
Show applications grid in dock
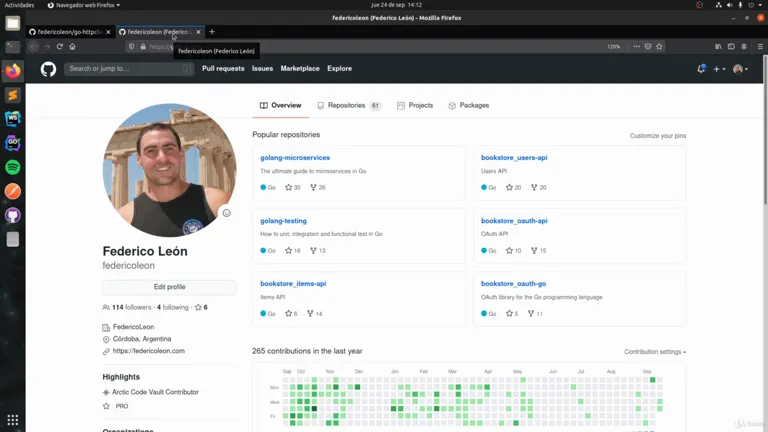pos(13,420)
